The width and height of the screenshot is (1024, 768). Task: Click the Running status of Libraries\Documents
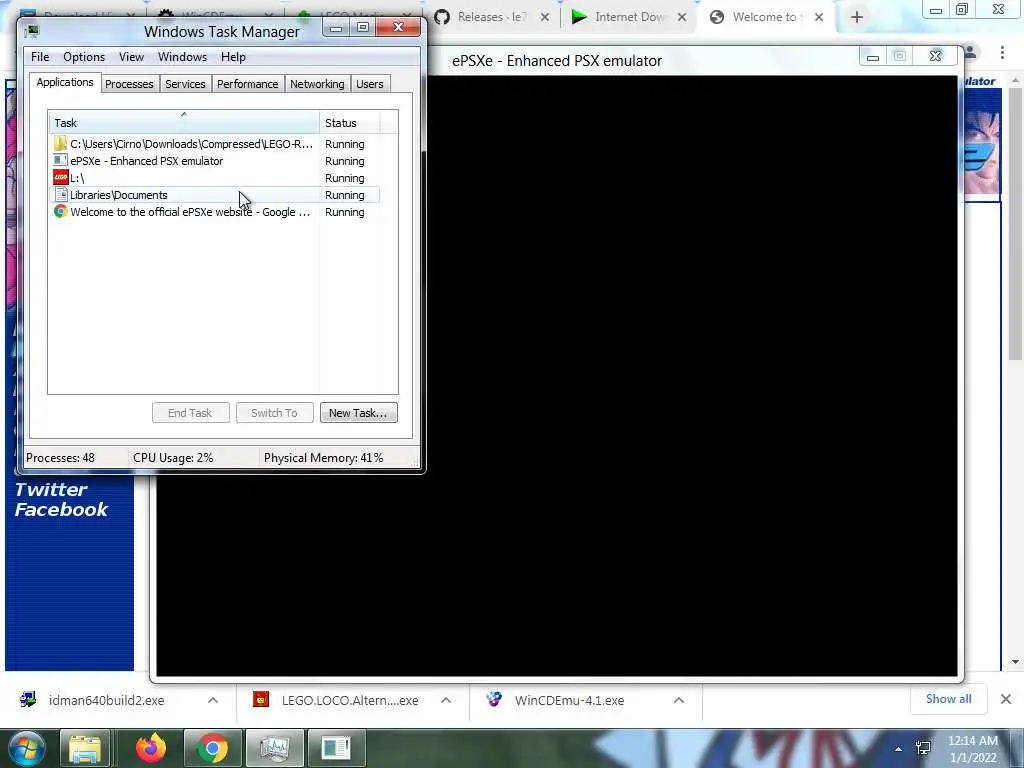pyautogui.click(x=345, y=195)
